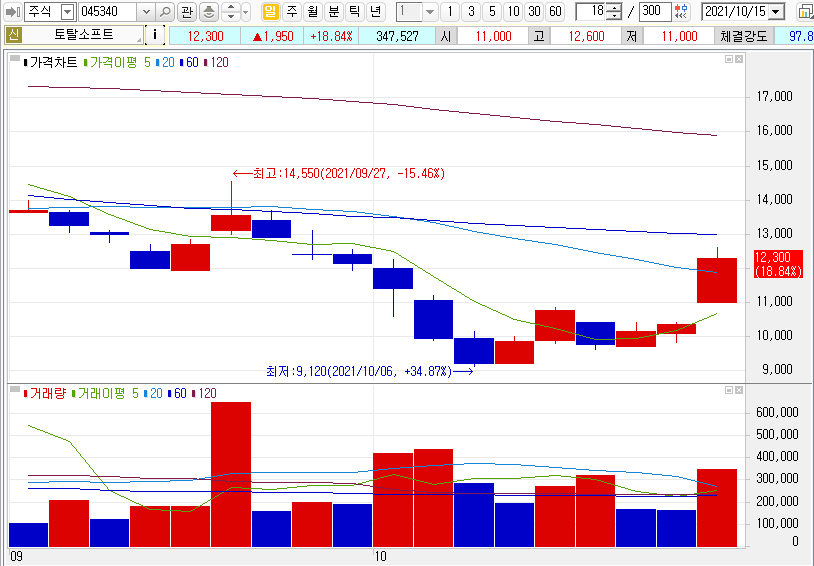Image resolution: width=814 pixels, height=566 pixels.
Task: Click the tallest red volume bar
Action: [231, 475]
